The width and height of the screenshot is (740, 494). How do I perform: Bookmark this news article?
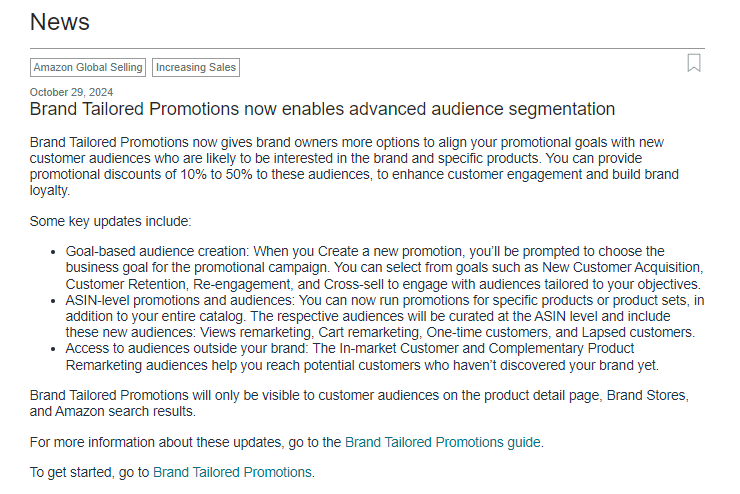693,63
